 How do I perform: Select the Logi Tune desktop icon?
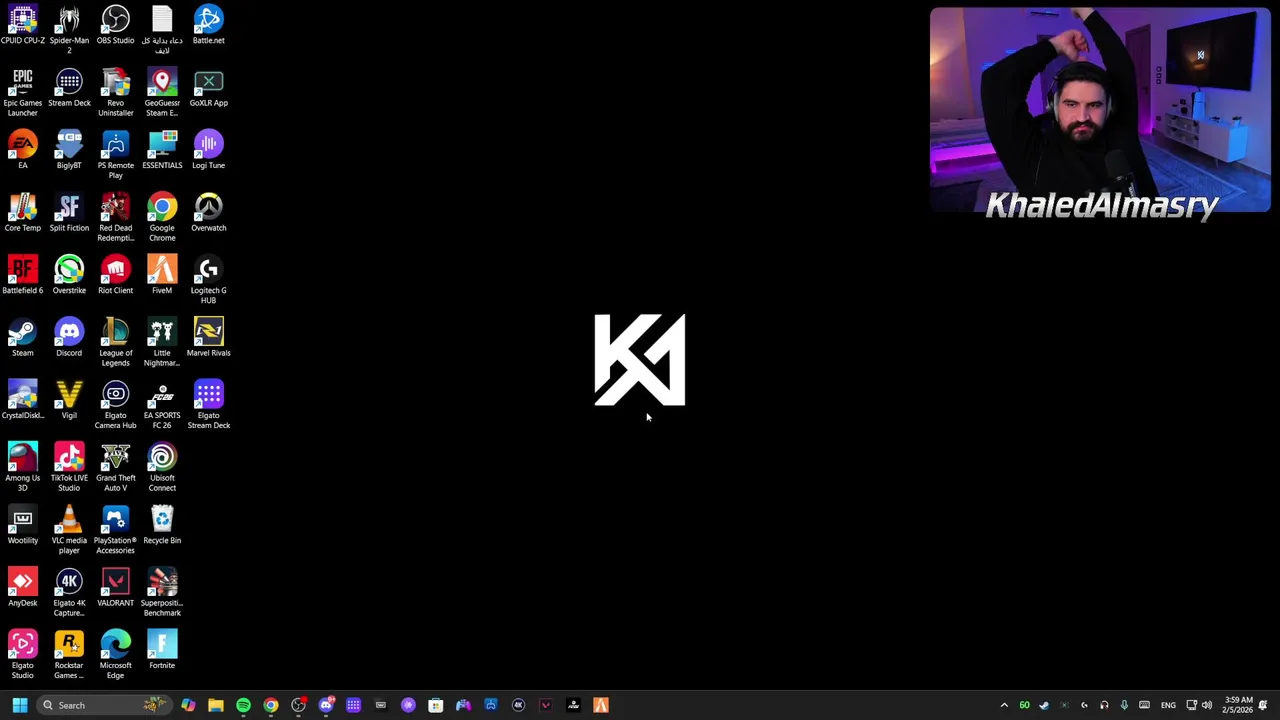(208, 151)
